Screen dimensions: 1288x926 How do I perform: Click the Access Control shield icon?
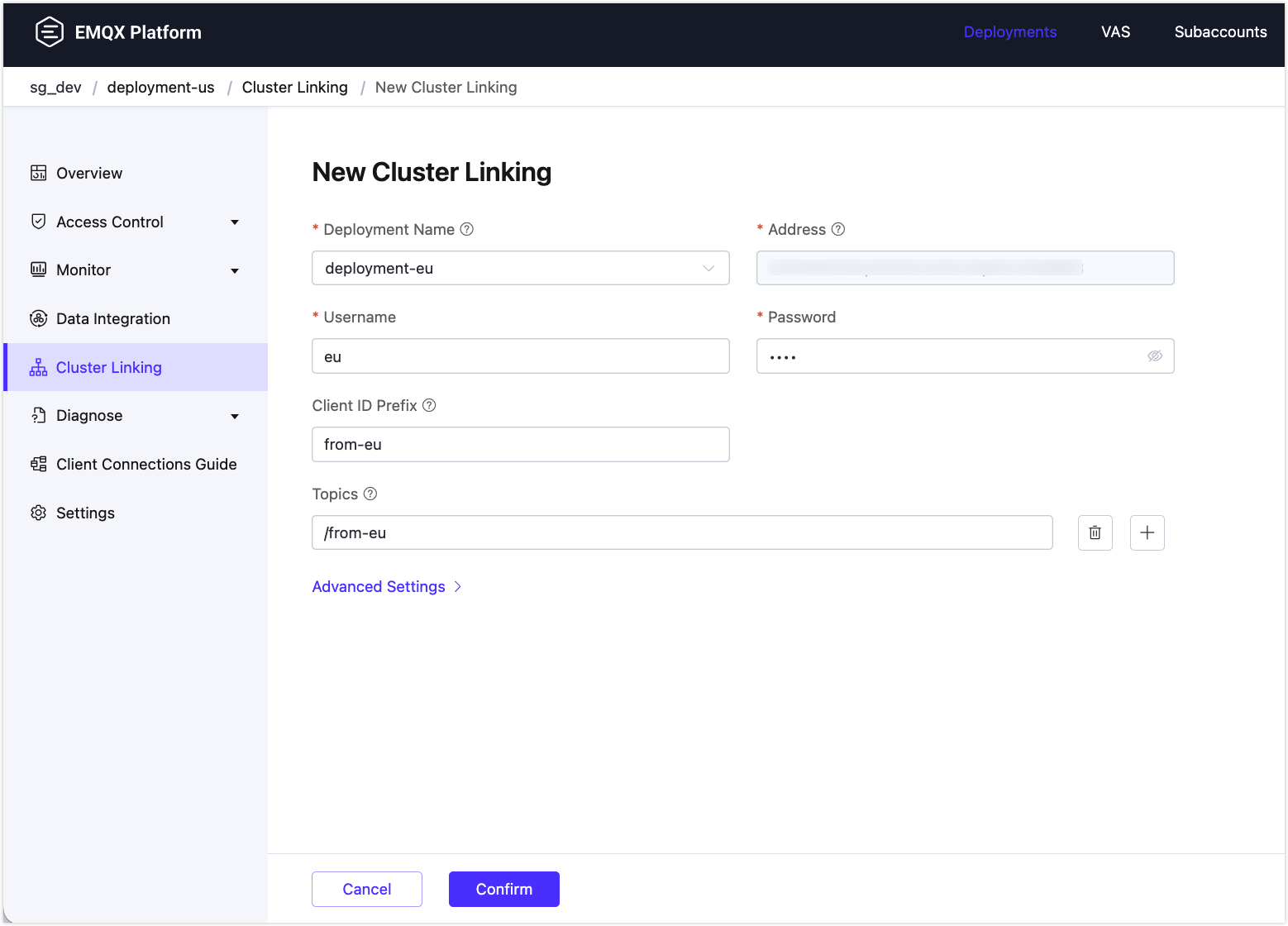(38, 222)
